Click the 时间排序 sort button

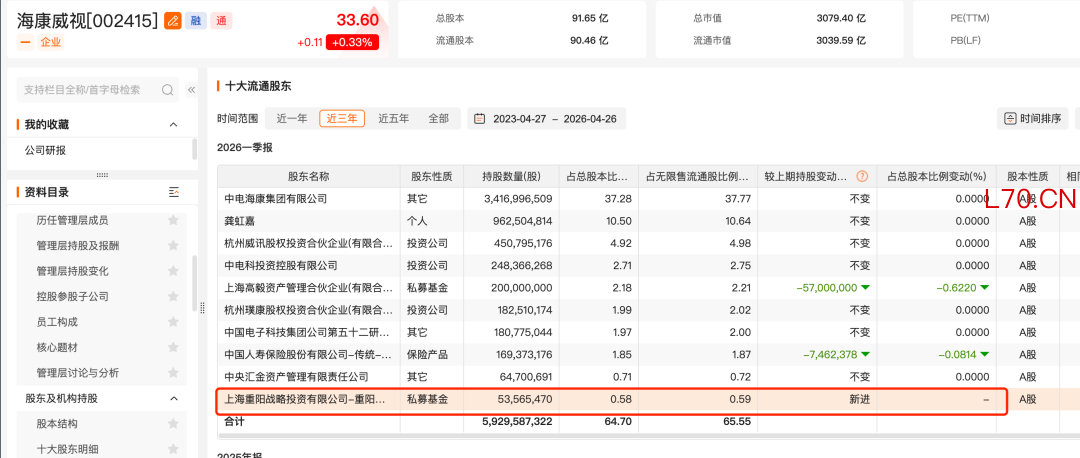[x=1032, y=118]
